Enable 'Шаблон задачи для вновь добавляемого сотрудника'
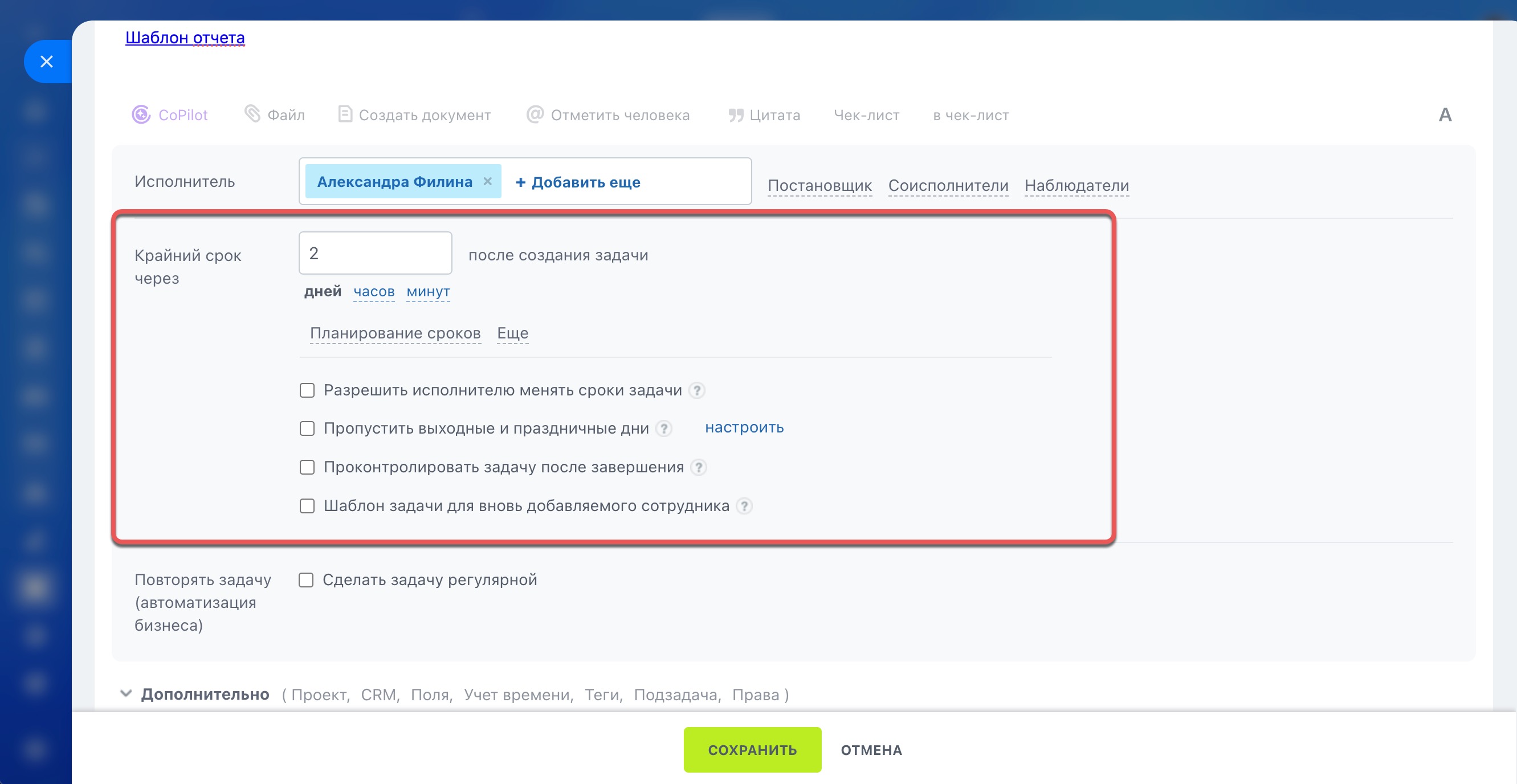1517x784 pixels. pyautogui.click(x=307, y=506)
